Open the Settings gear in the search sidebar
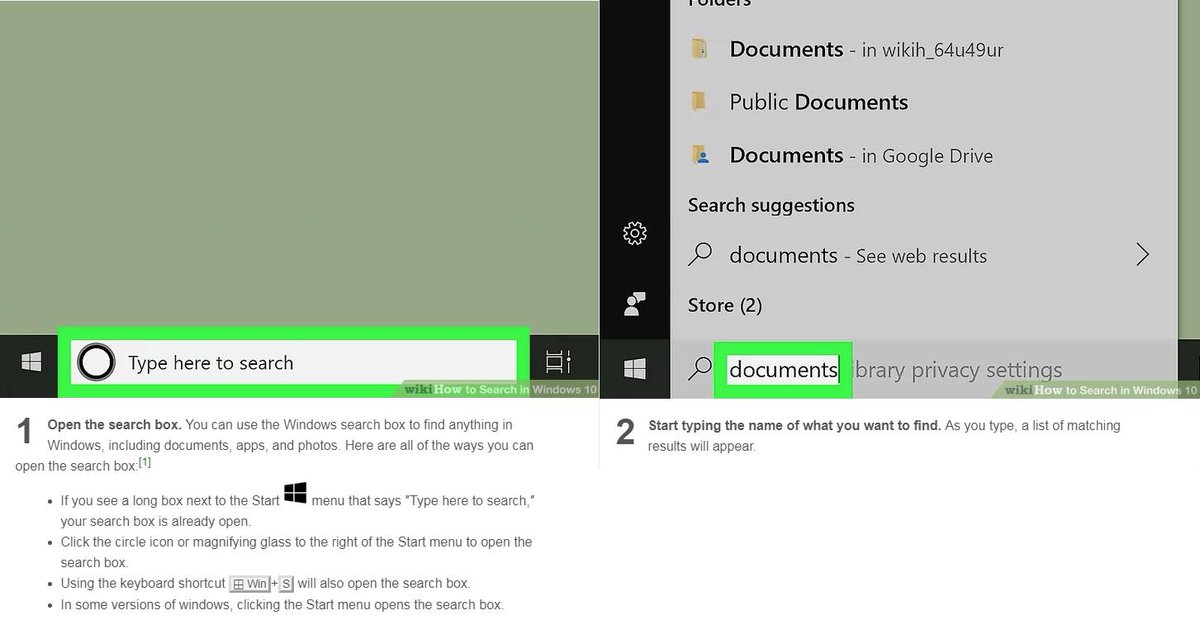Viewport: 1200px width, 620px height. (635, 232)
